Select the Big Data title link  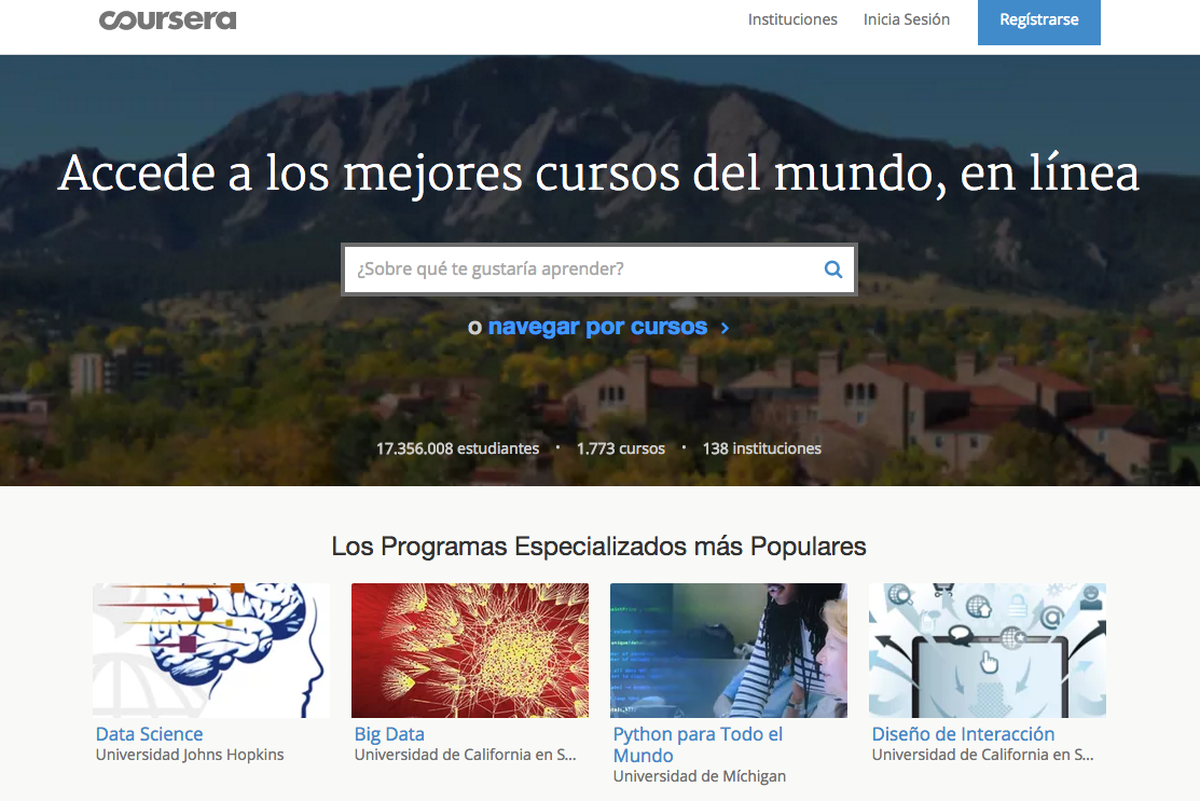pos(390,734)
